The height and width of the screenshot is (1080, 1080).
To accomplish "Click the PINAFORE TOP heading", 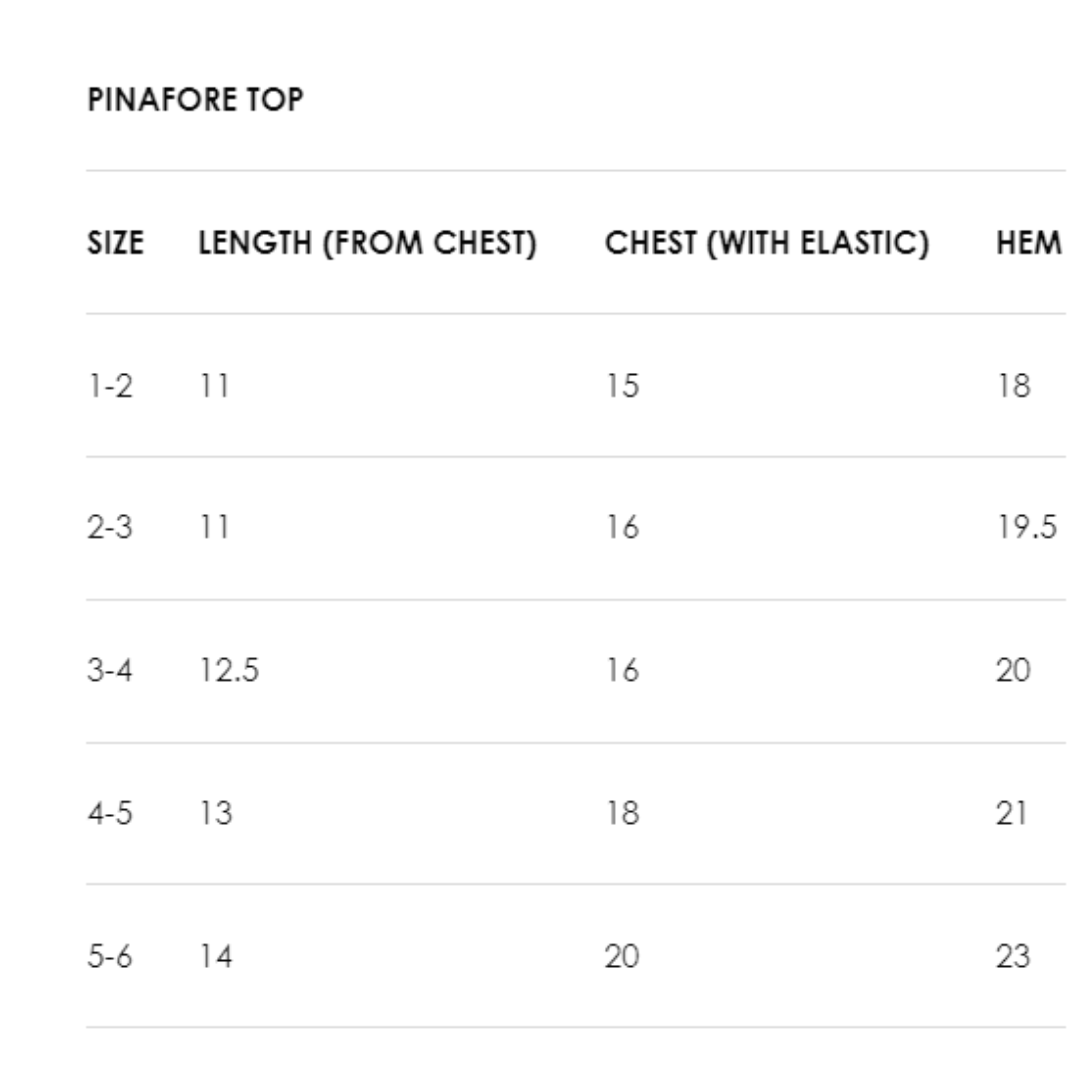I will (x=195, y=100).
